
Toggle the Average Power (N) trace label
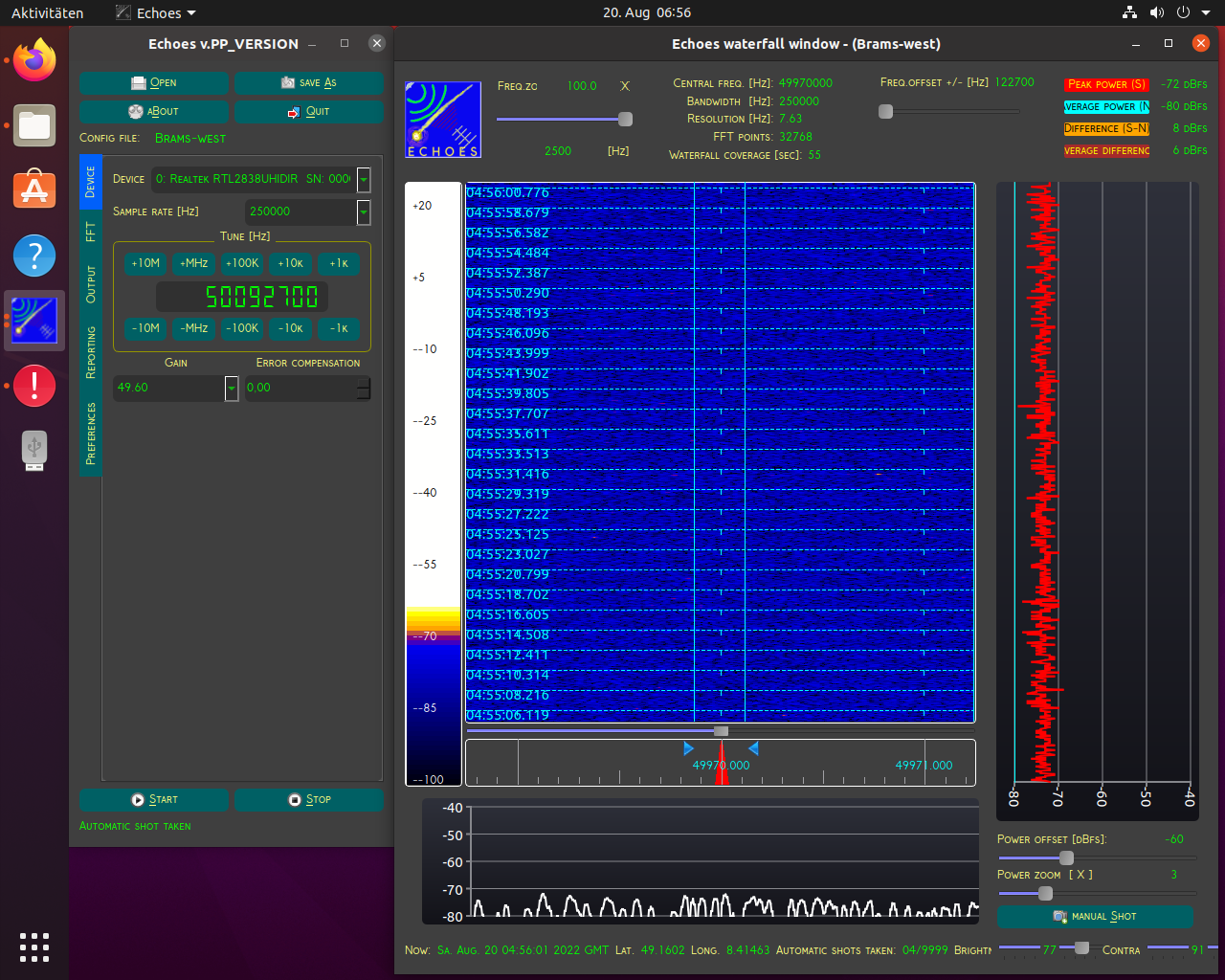(x=1106, y=106)
